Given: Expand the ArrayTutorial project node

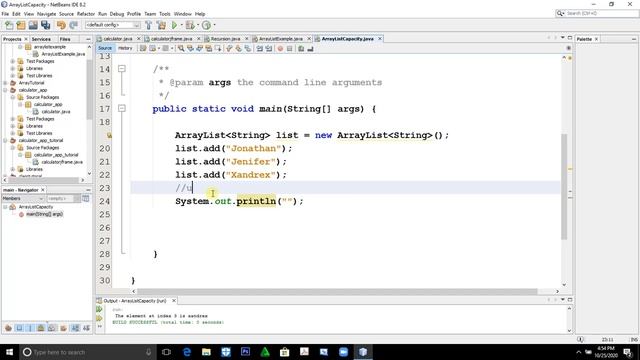Looking at the screenshot, I should pyautogui.click(x=6, y=83).
